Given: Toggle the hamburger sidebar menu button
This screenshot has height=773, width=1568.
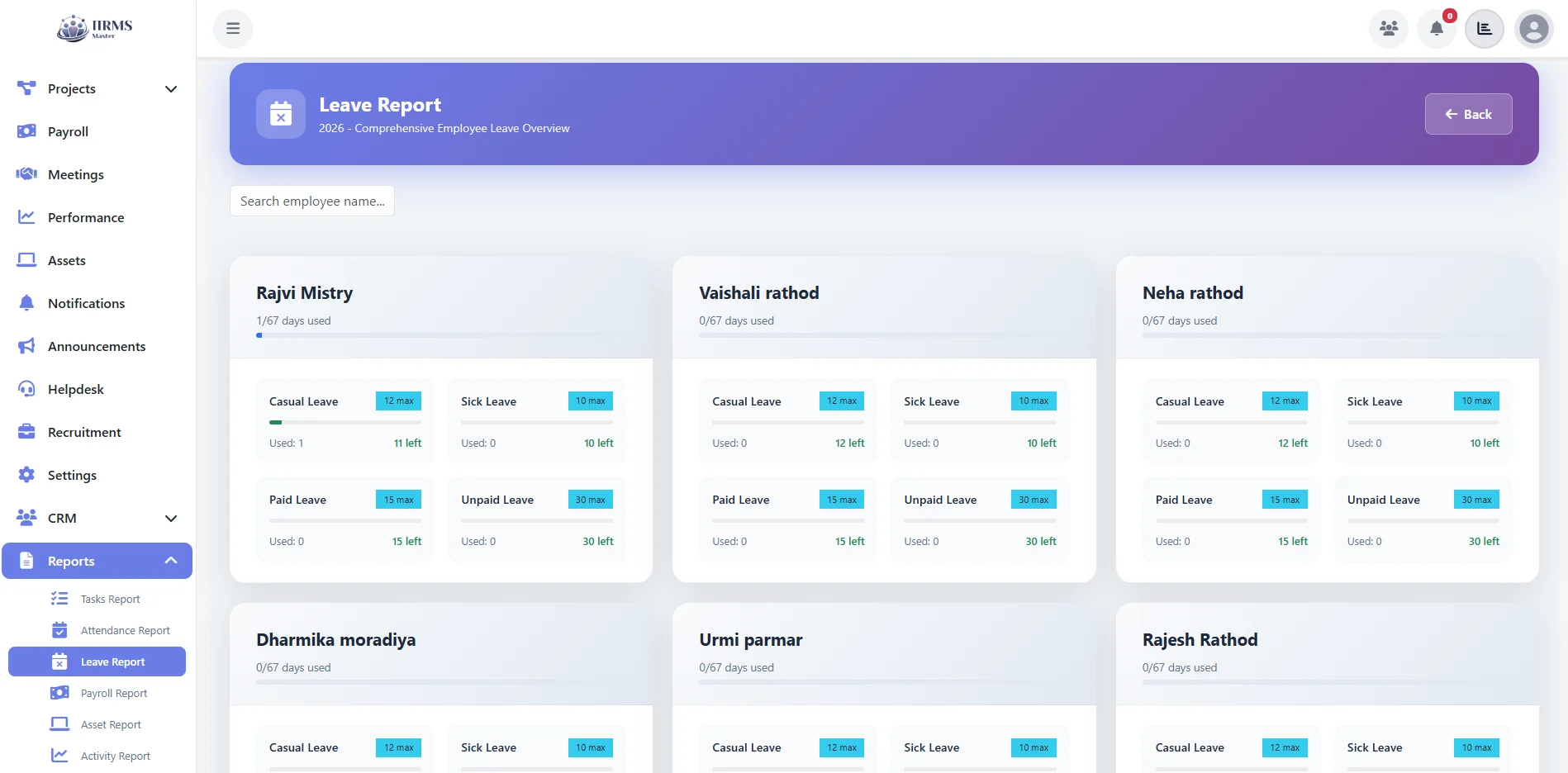Looking at the screenshot, I should (233, 28).
